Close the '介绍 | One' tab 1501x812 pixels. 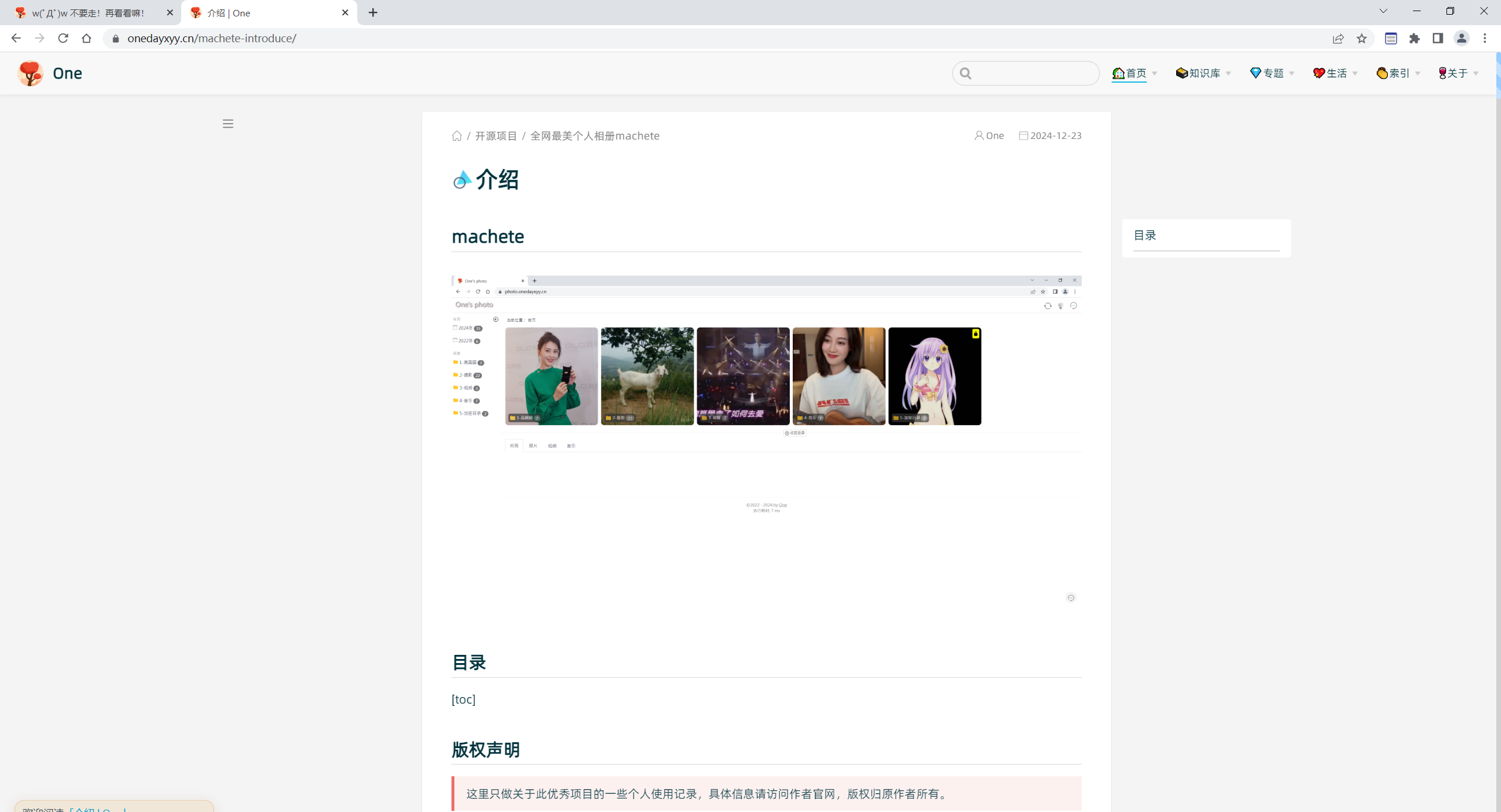[345, 12]
